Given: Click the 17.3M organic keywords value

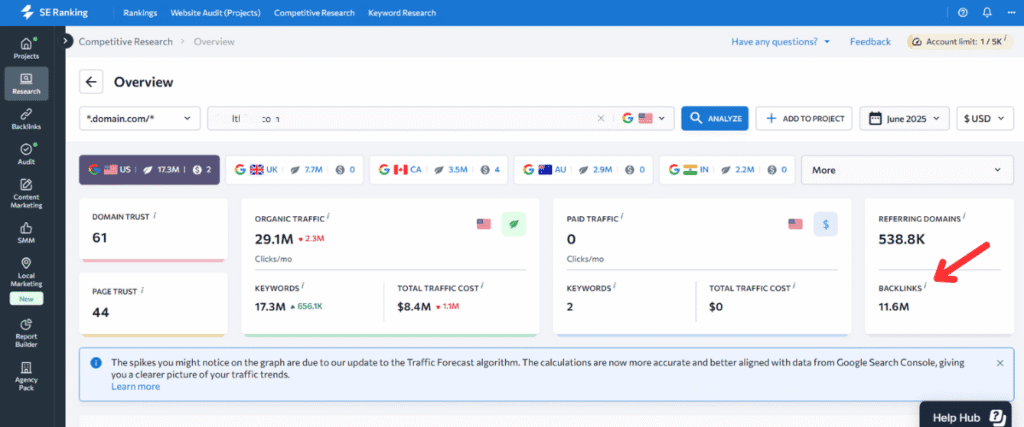Looking at the screenshot, I should (x=272, y=306).
